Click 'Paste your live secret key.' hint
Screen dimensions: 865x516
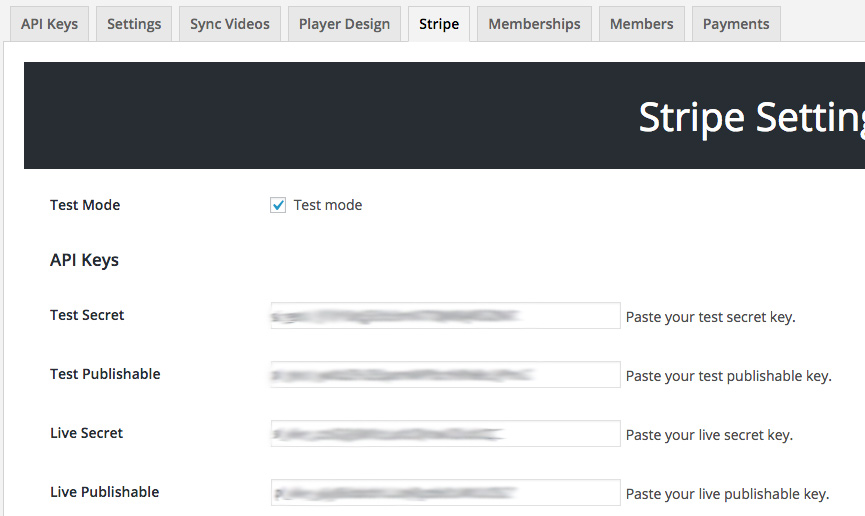point(709,435)
